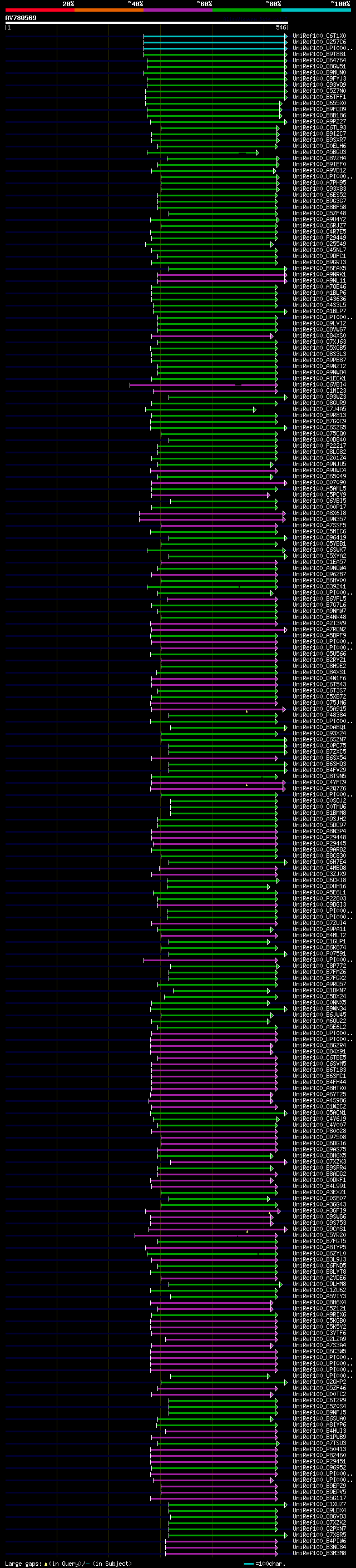This screenshot has height=1568, width=356.
Task: Open hit UniRef100_Q9LDX4
Action: point(319,1510)
